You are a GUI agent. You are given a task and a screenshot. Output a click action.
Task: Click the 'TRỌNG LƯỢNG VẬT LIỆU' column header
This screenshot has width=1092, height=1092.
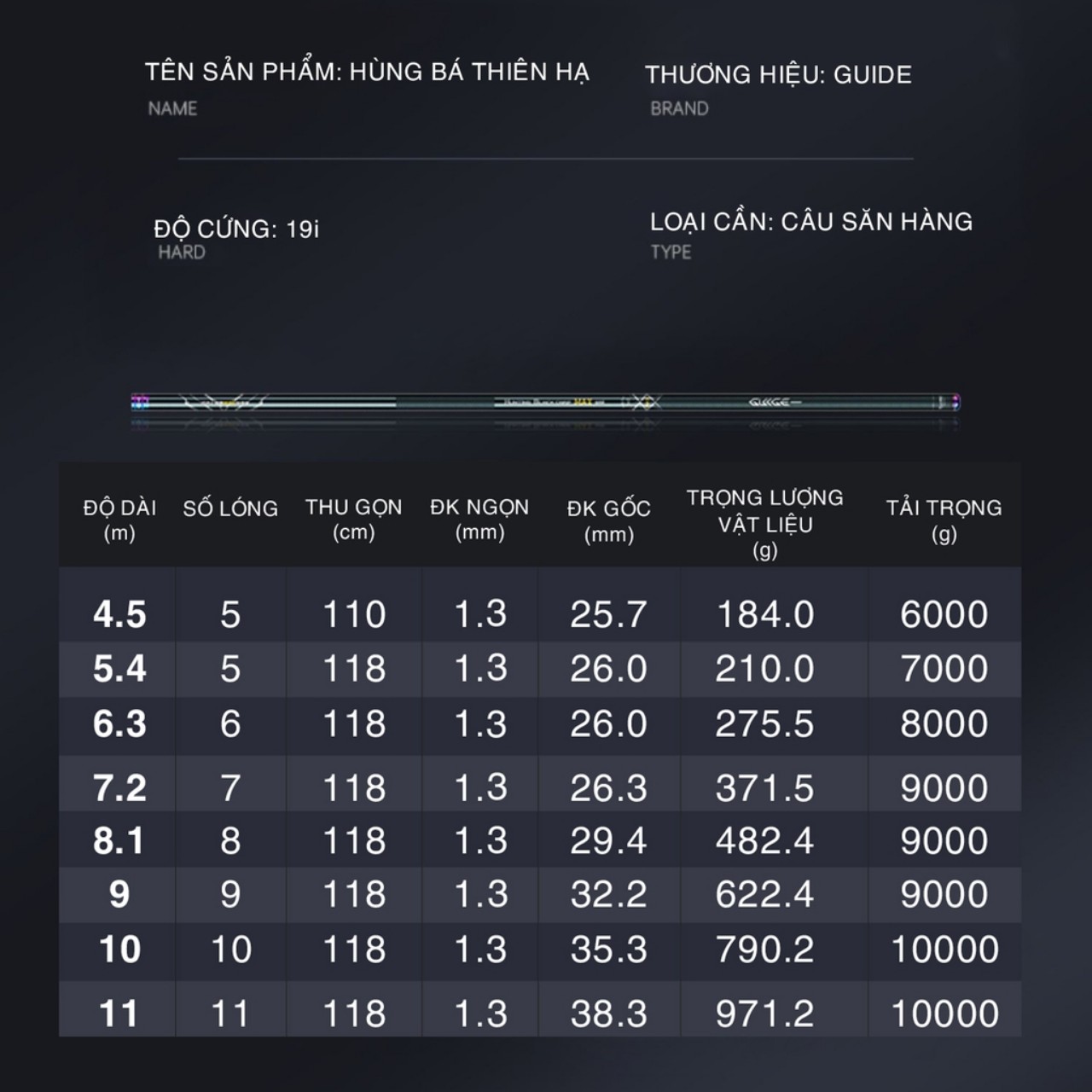(x=764, y=522)
